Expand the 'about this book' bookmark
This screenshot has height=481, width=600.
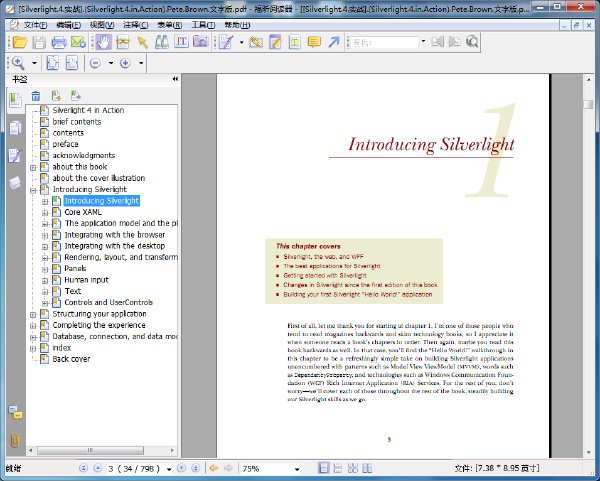tap(33, 168)
